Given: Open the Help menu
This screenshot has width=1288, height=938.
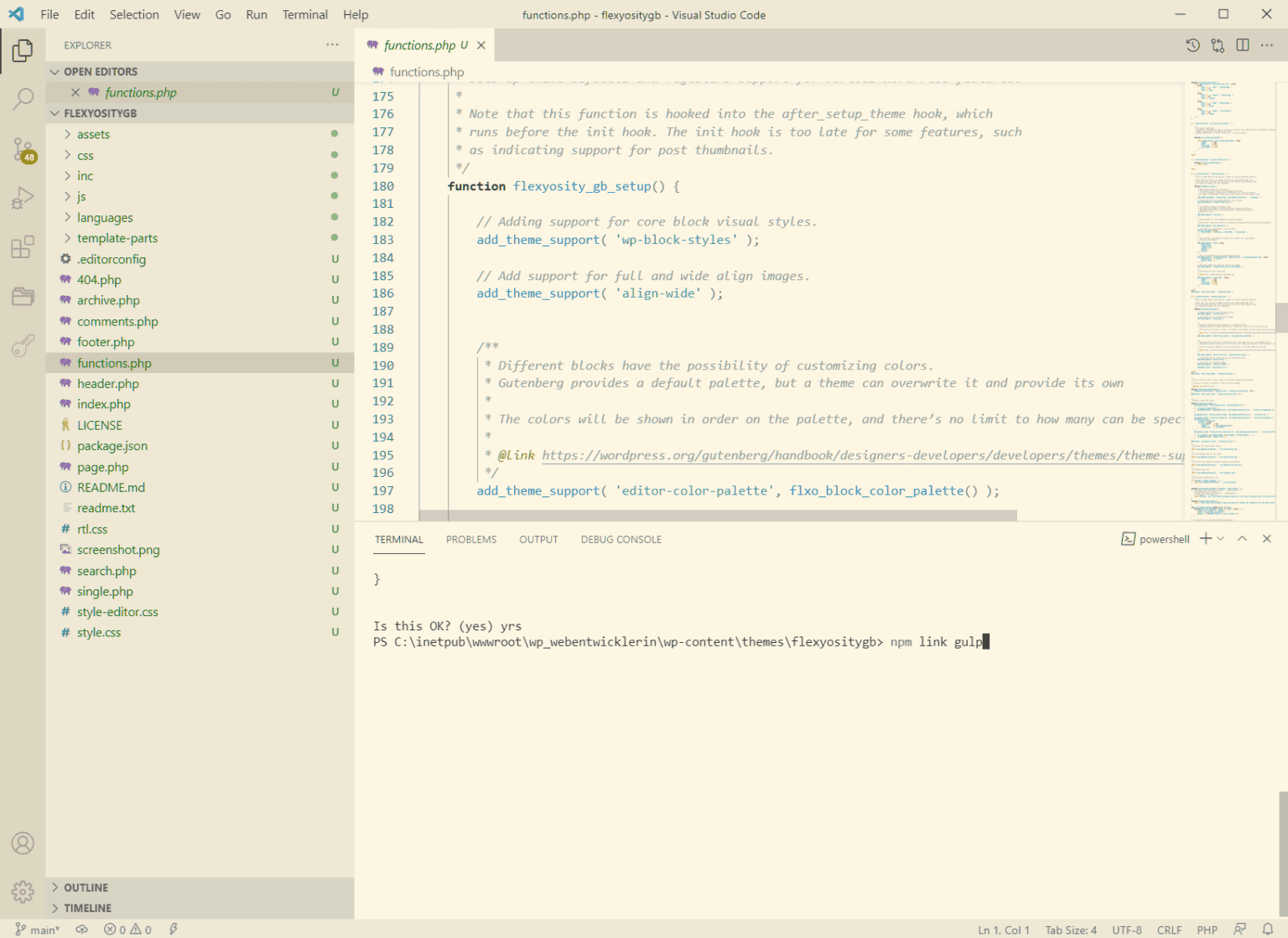Looking at the screenshot, I should point(356,14).
